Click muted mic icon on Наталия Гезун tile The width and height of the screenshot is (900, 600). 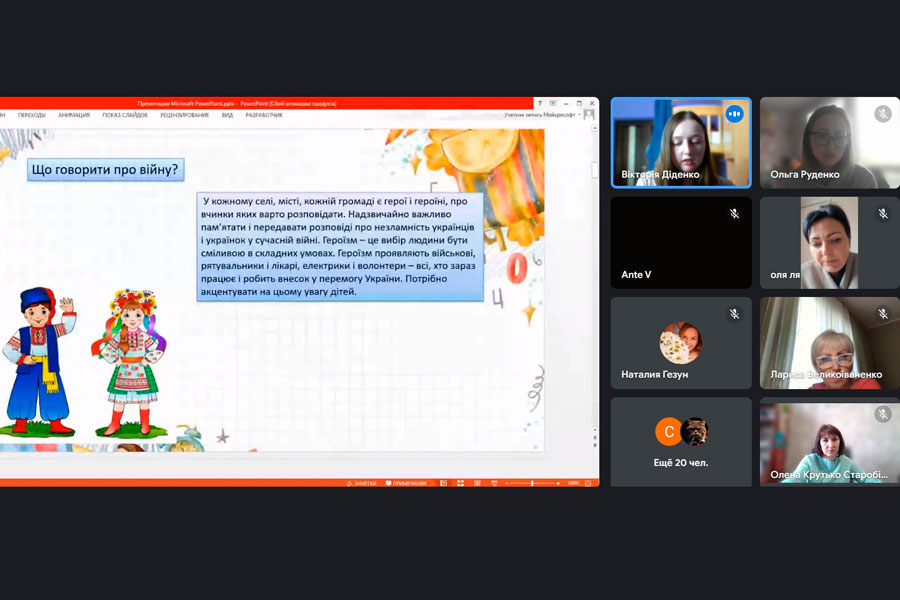click(x=734, y=314)
